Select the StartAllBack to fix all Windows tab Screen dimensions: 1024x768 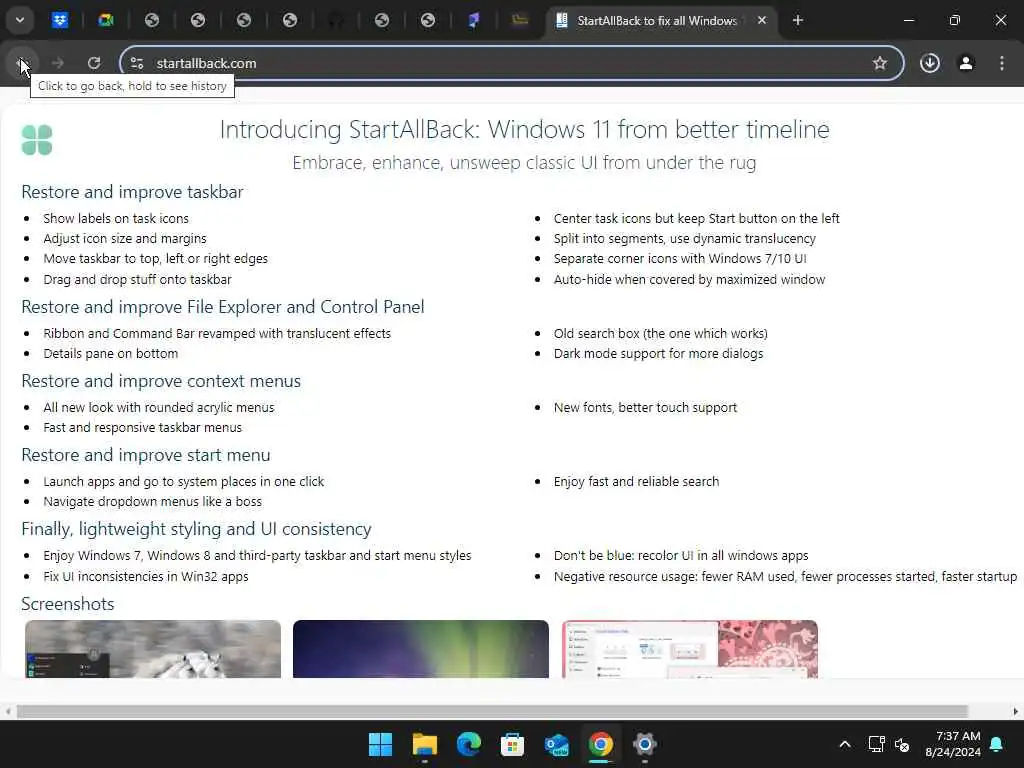coord(656,20)
